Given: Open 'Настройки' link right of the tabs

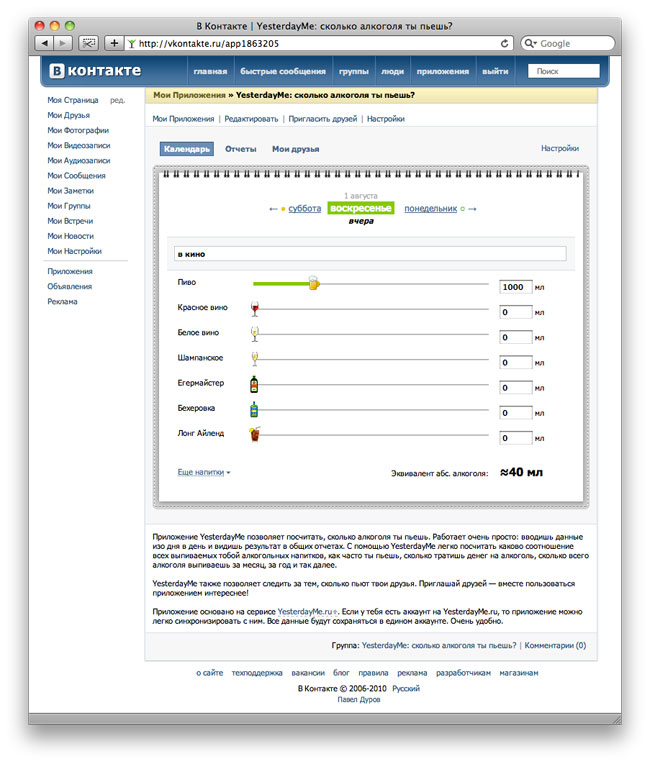Looking at the screenshot, I should (560, 148).
